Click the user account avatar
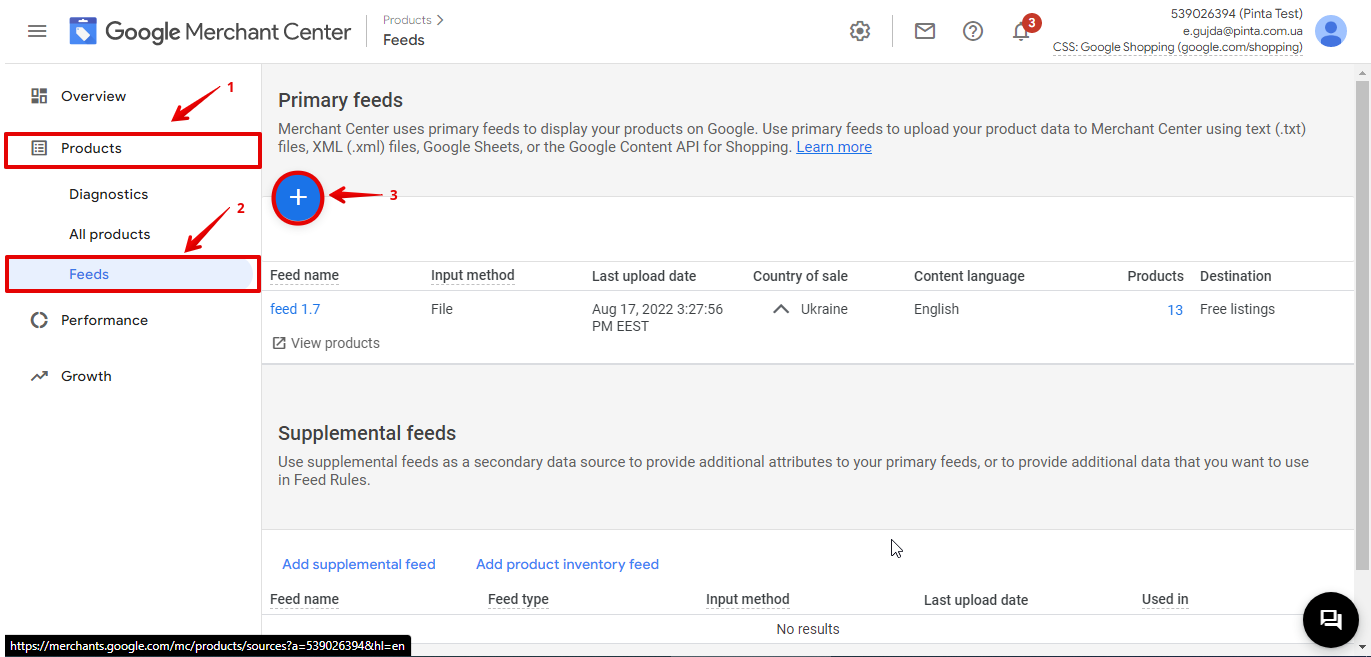This screenshot has width=1371, height=657. [1331, 31]
